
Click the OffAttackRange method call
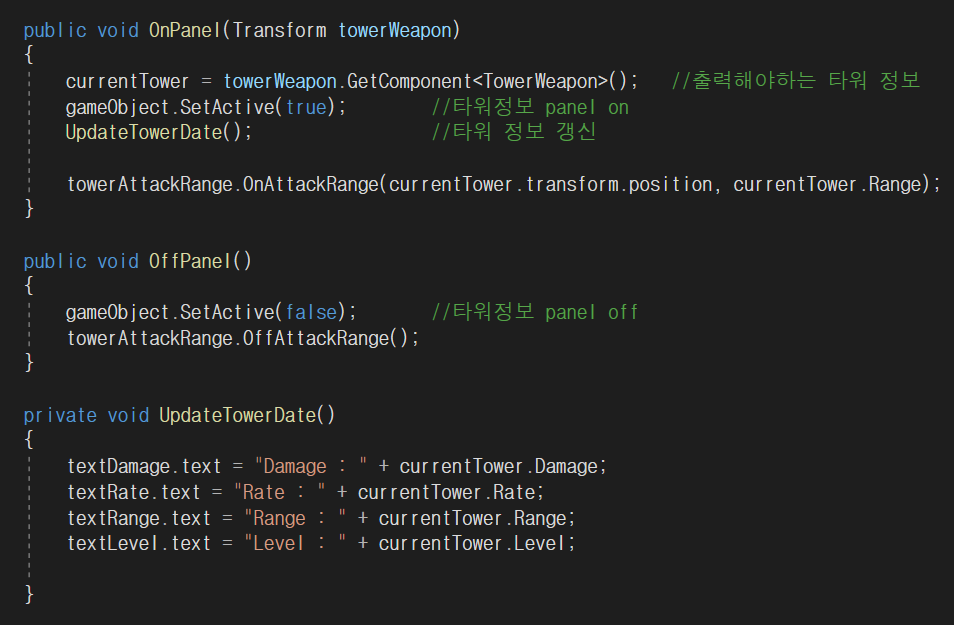[x=321, y=338]
